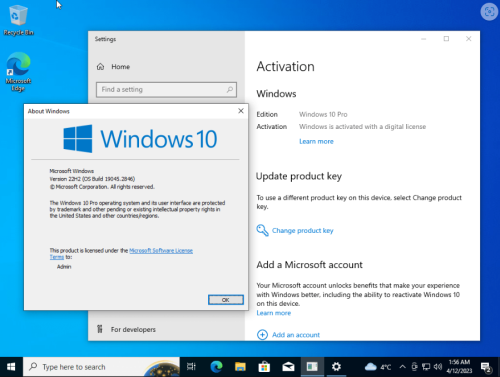Click the 'Version 22H2' build text
Viewport: 500px width, 377px height.
click(92, 179)
